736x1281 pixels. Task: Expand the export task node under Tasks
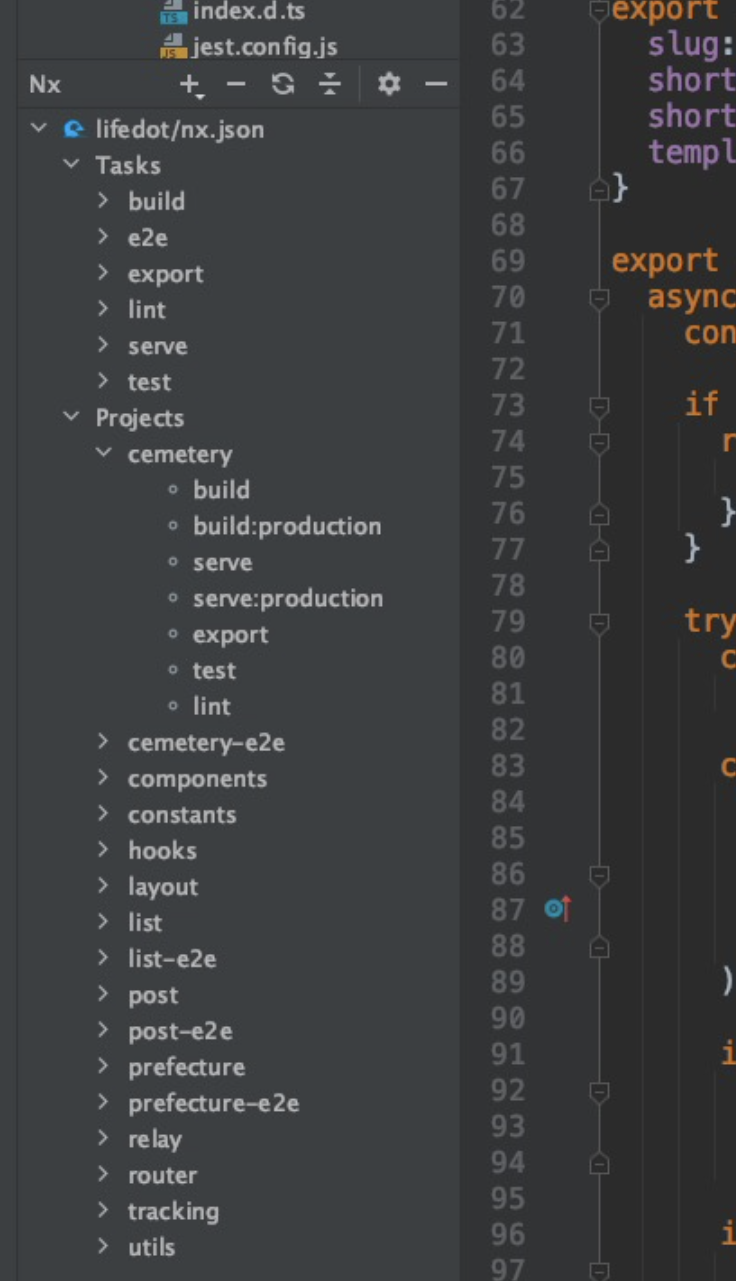coord(103,273)
